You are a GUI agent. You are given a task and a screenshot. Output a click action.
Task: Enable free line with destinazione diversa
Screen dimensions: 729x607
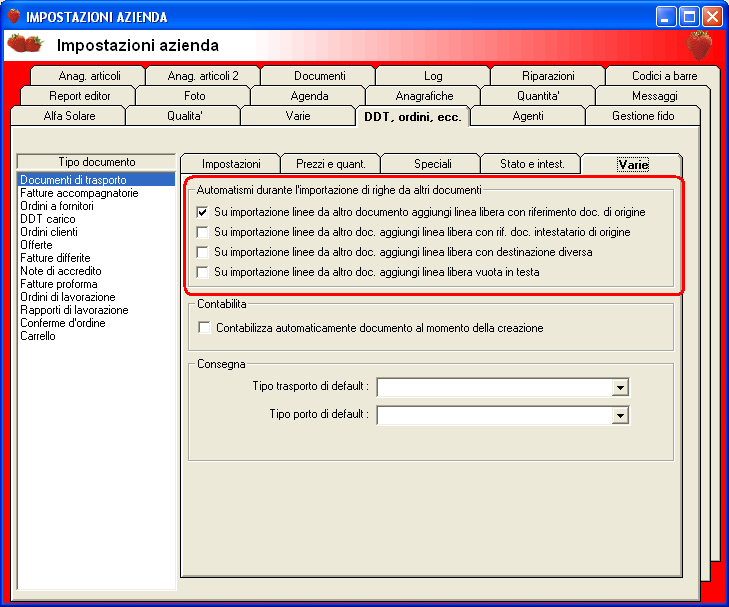[202, 252]
